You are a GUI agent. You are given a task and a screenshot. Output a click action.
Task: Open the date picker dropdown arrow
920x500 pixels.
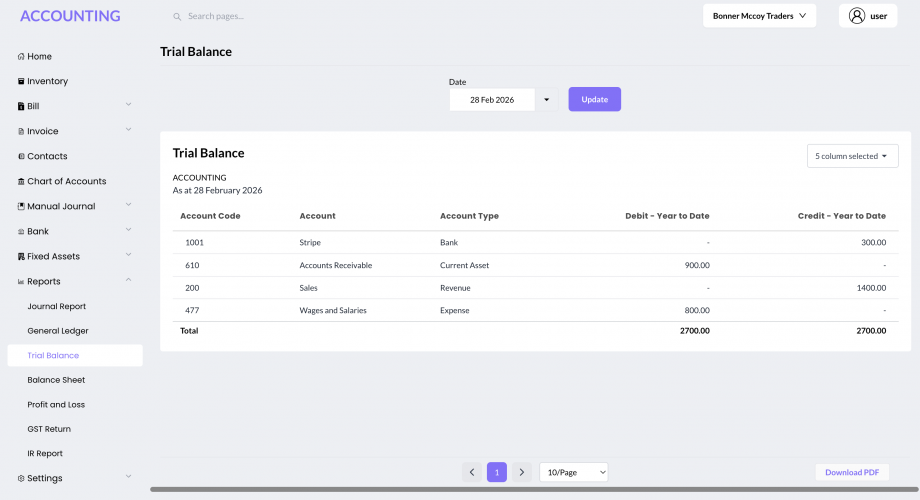[546, 100]
